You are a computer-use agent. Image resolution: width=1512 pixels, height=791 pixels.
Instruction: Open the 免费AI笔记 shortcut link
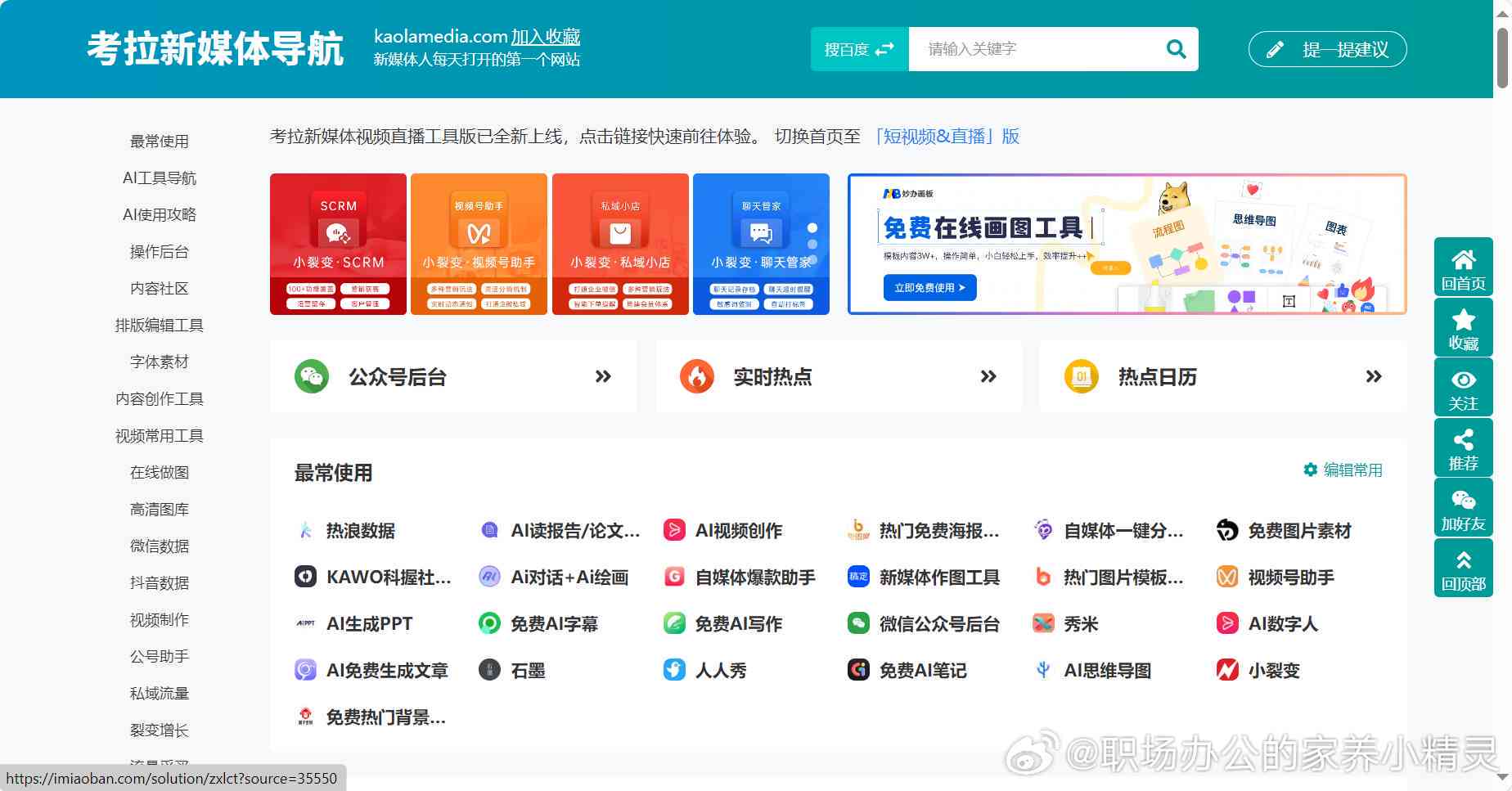907,670
